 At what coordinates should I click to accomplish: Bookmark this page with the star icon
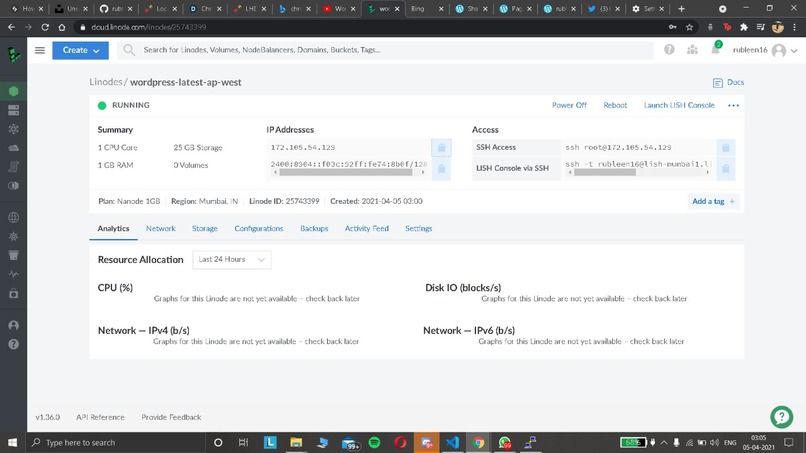[x=689, y=27]
